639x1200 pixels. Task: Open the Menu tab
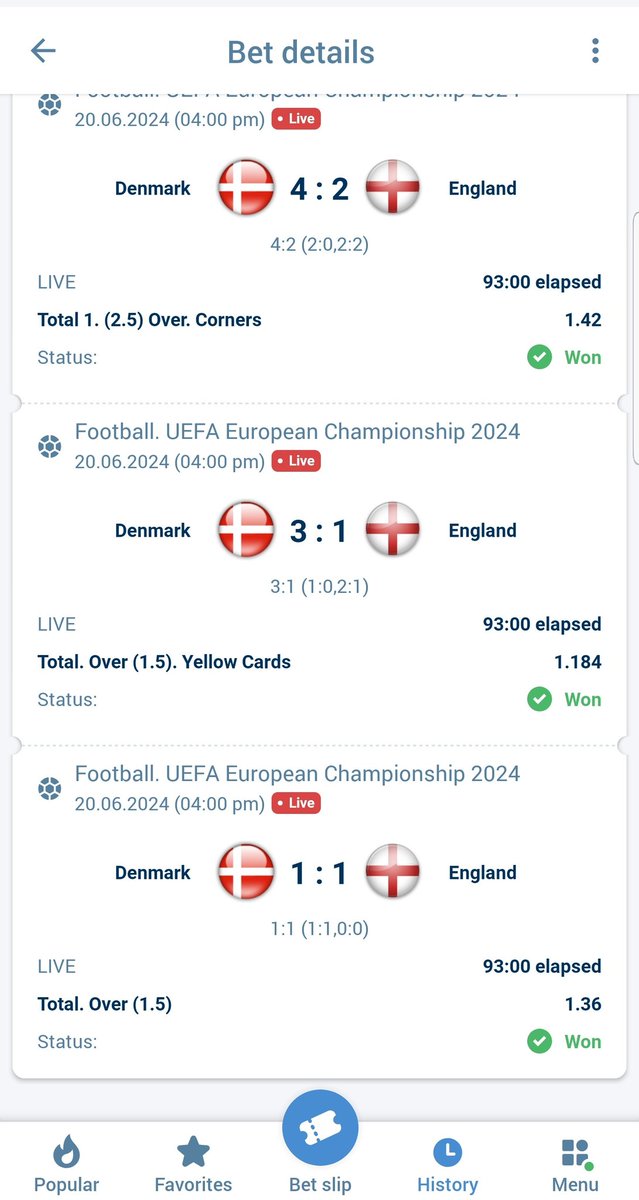[575, 1166]
